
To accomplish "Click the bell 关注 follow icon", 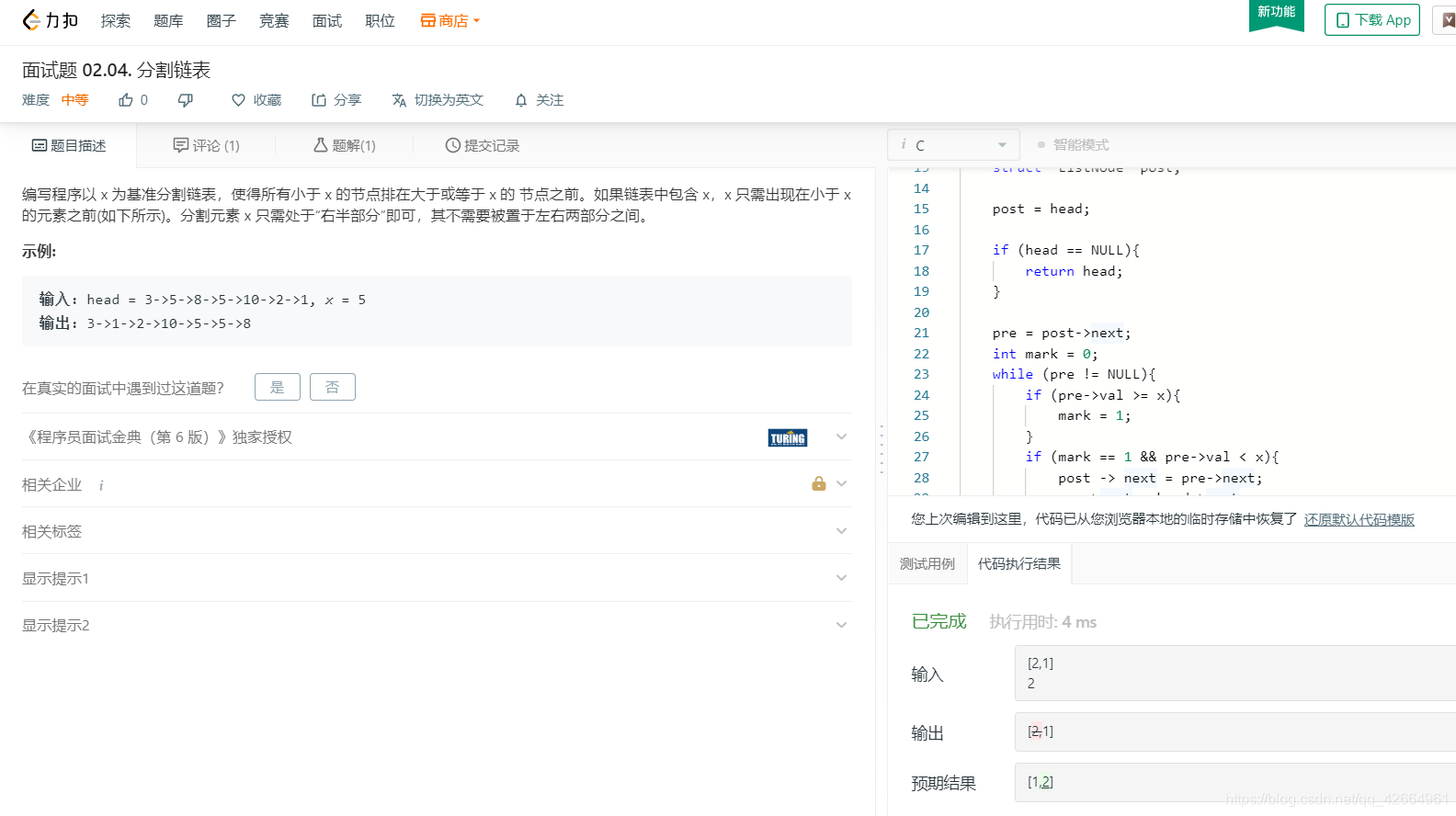I will point(521,100).
